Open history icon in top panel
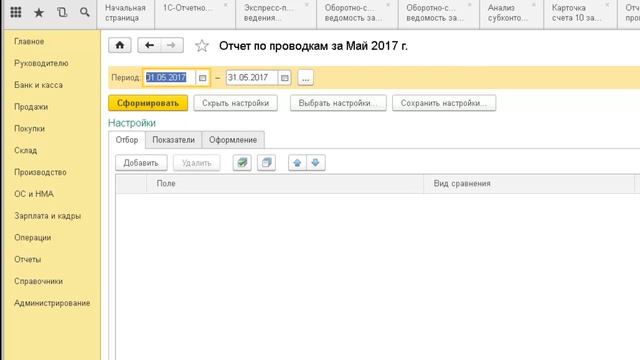 pos(62,12)
